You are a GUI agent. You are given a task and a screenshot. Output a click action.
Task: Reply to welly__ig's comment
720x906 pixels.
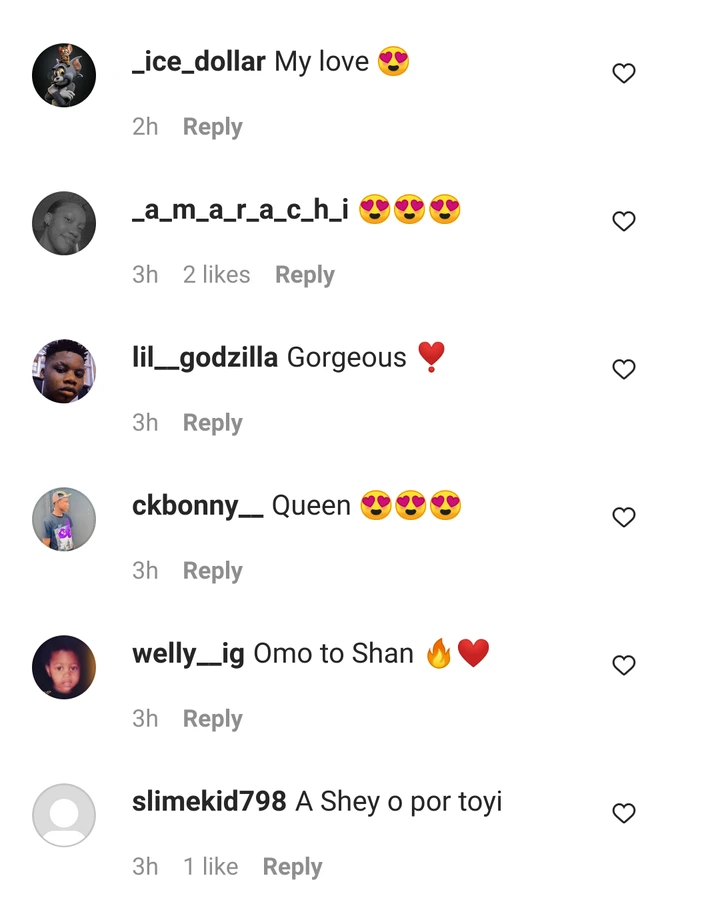(213, 719)
